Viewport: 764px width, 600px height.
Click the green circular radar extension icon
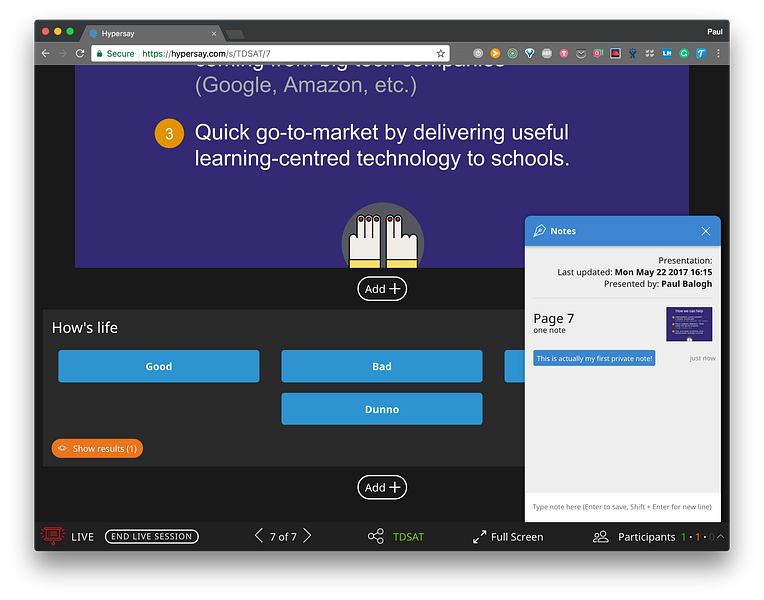[x=513, y=54]
